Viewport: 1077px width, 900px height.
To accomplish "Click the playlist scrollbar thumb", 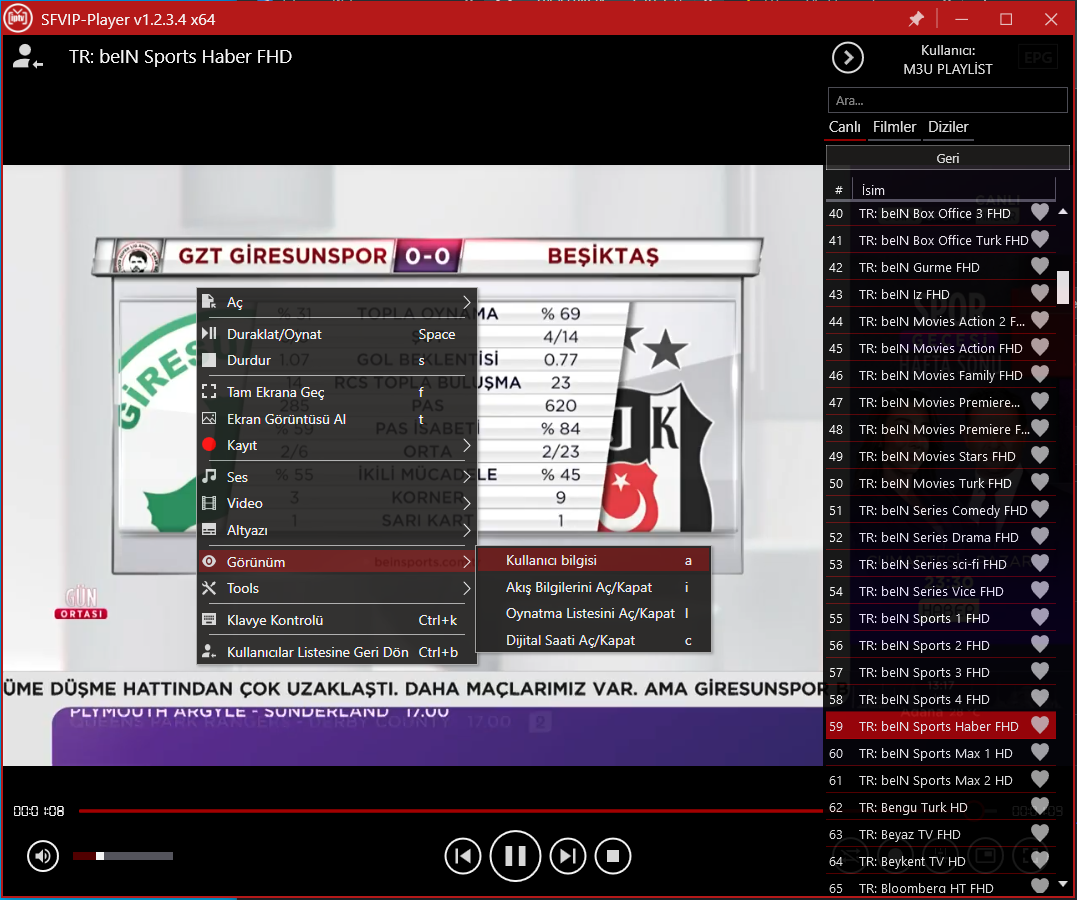I will (x=1063, y=287).
